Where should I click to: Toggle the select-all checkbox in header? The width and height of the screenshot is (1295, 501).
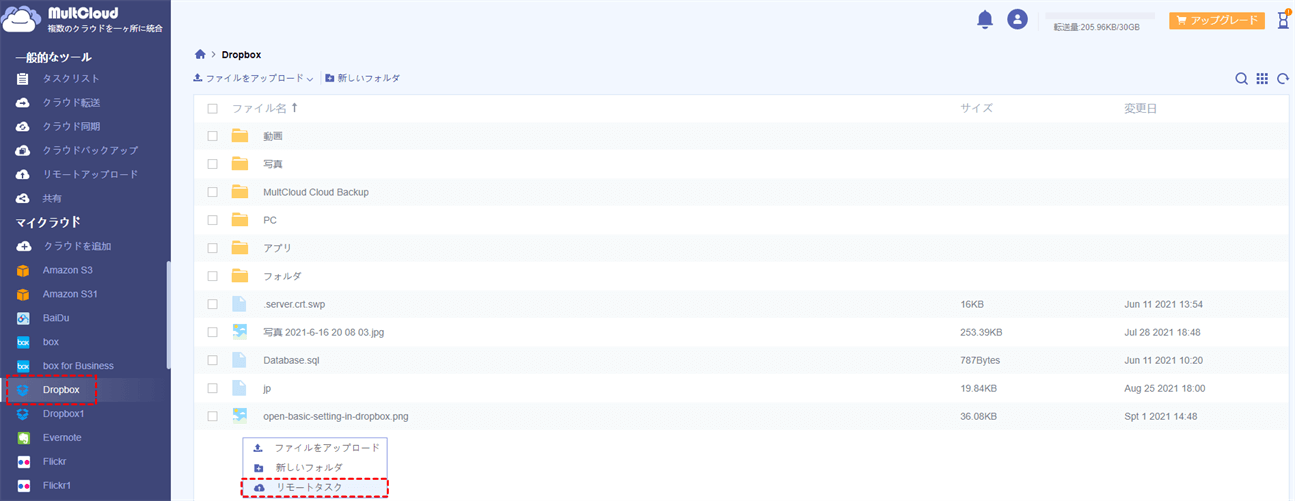(x=212, y=108)
